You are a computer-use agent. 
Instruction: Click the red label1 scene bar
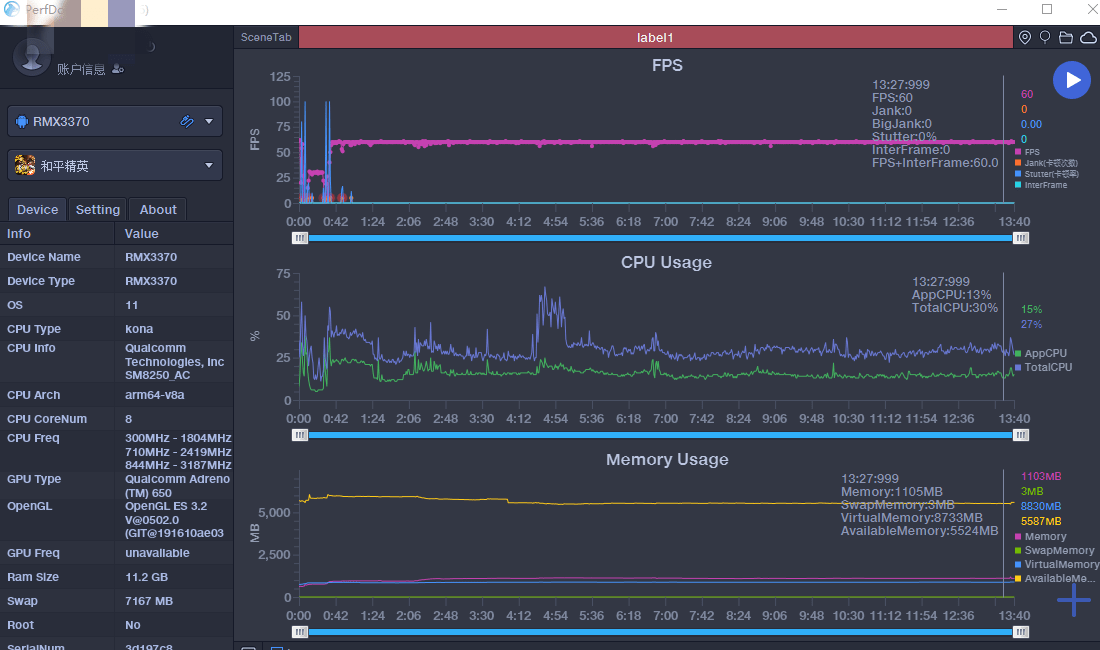point(655,37)
